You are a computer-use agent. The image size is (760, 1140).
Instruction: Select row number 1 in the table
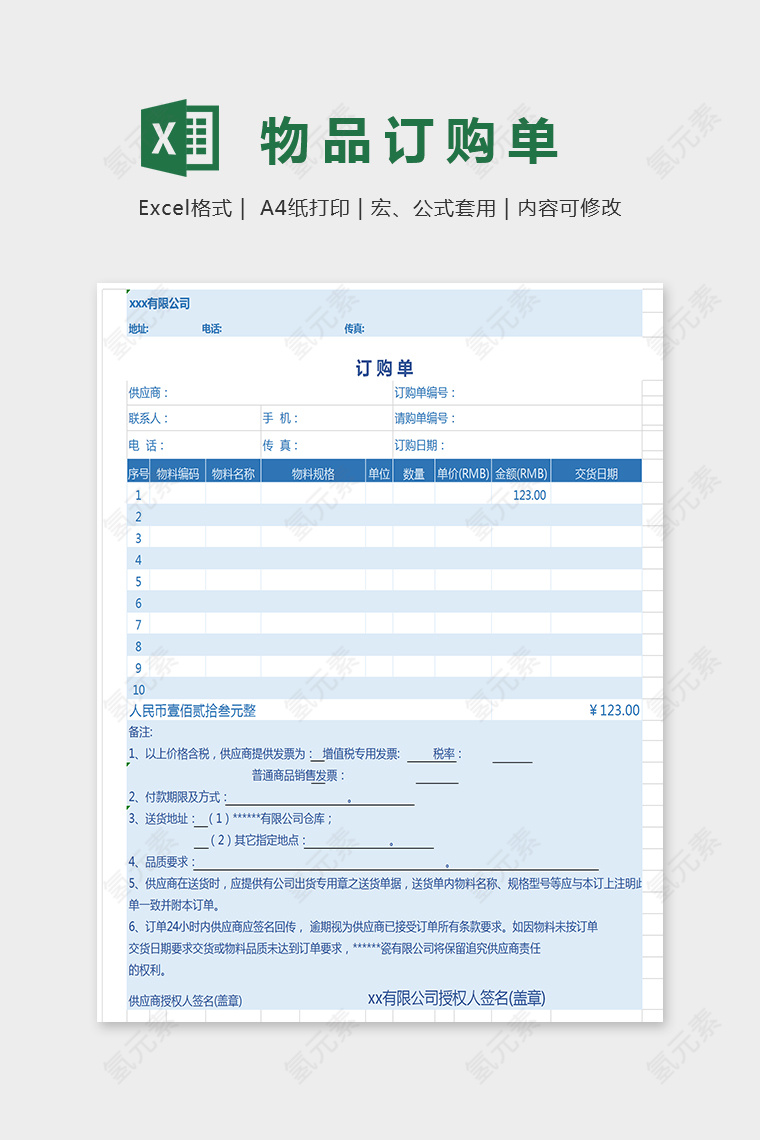[x=138, y=495]
